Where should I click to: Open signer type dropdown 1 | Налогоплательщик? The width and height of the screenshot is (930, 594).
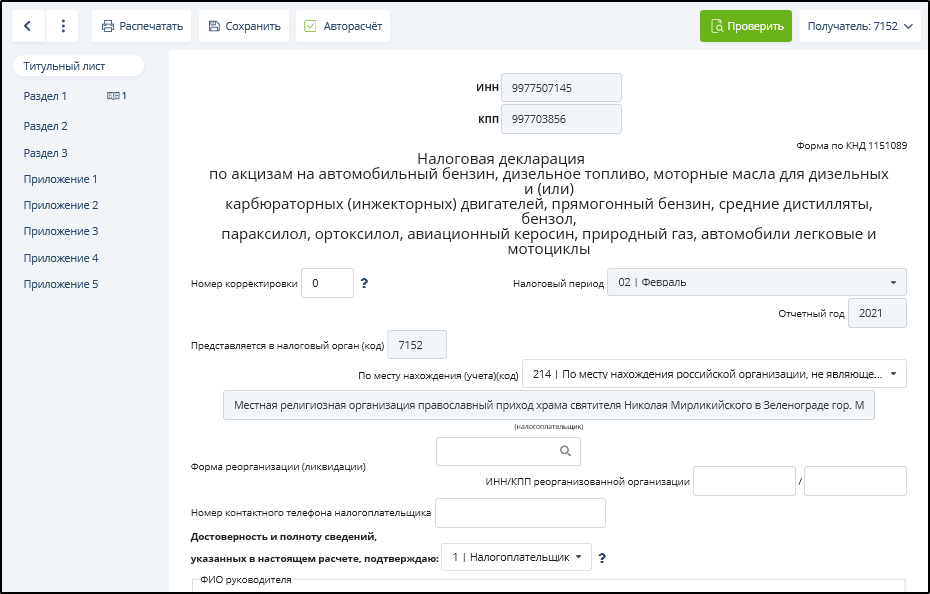pos(516,557)
